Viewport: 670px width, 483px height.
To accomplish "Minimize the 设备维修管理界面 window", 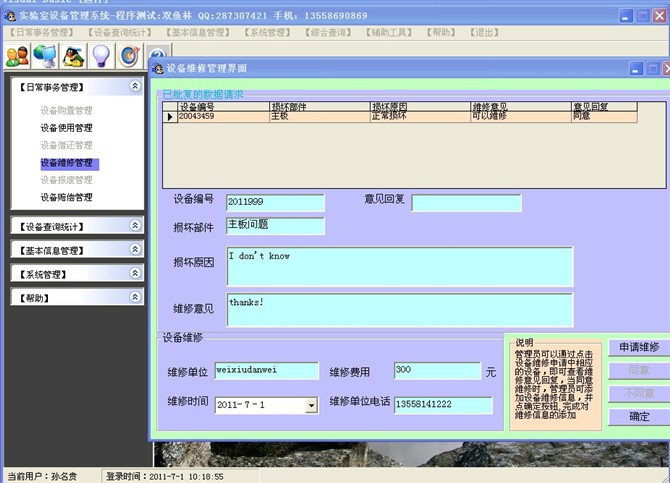I will 636,68.
